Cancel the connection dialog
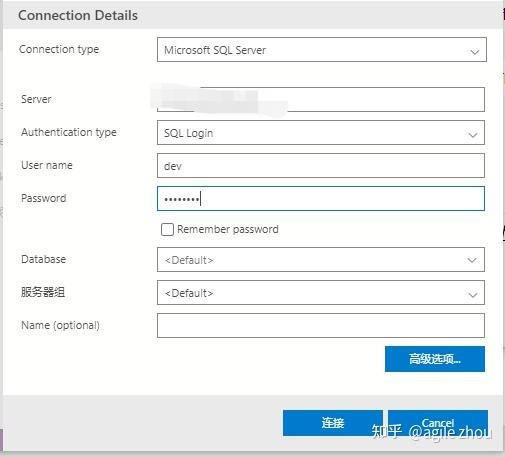 tap(438, 423)
